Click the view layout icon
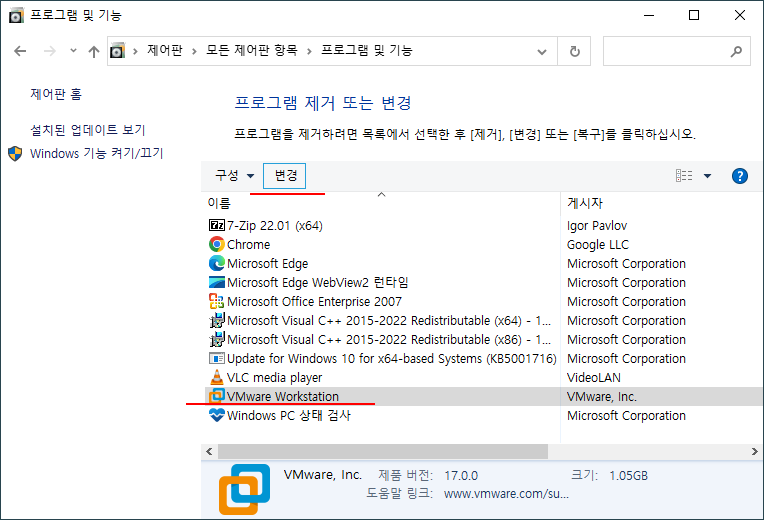 click(684, 175)
